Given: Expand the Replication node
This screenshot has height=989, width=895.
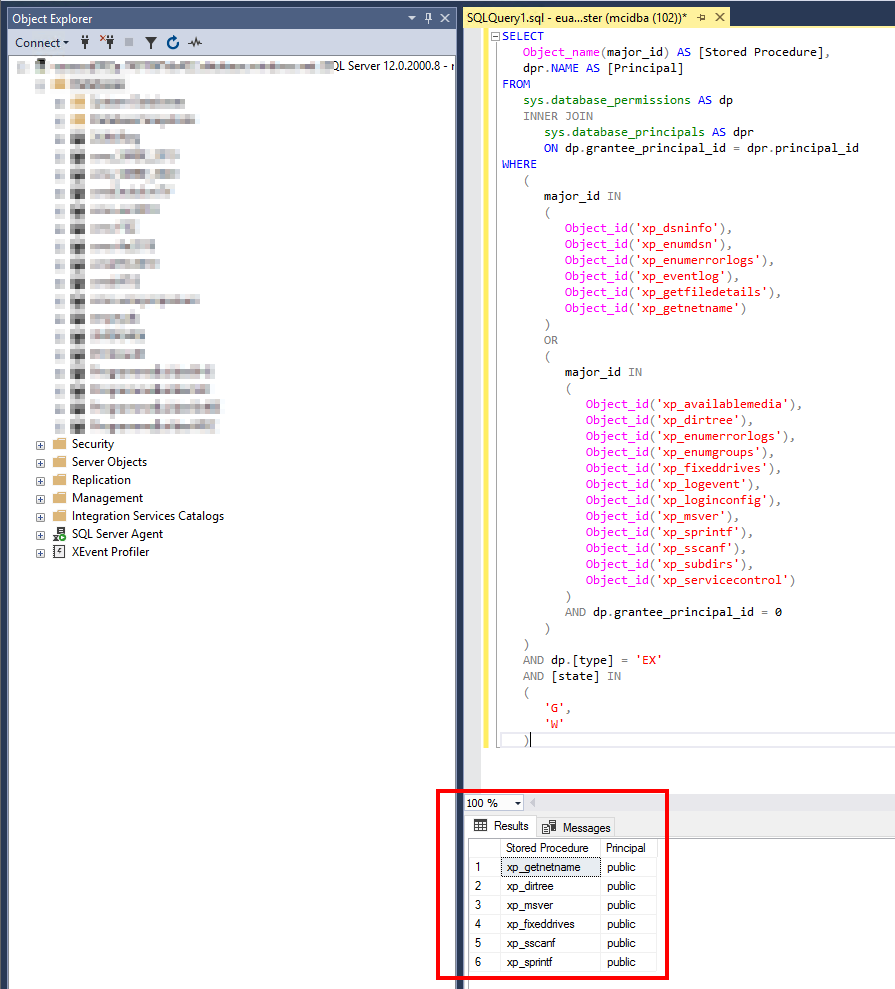Looking at the screenshot, I should click(x=40, y=481).
